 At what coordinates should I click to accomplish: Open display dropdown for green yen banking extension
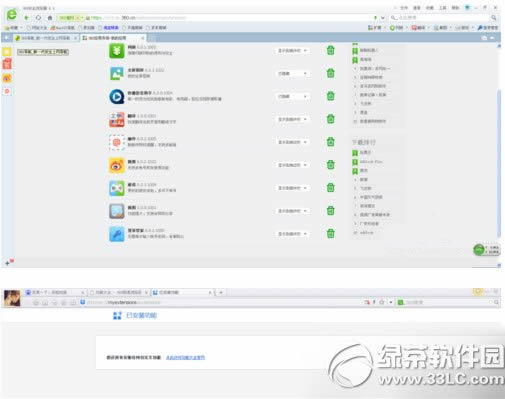(x=292, y=51)
